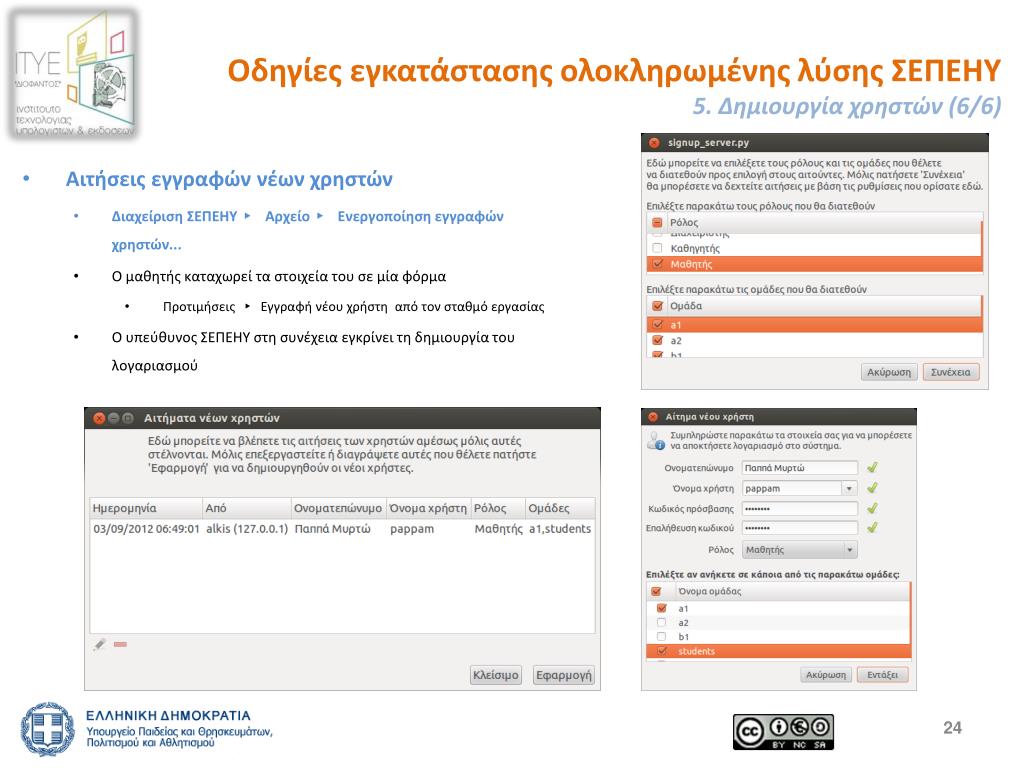Click the Διαχείριση ΣΕΠΕΗΥ menu path text
The height and width of the screenshot is (768, 1024).
click(x=174, y=216)
